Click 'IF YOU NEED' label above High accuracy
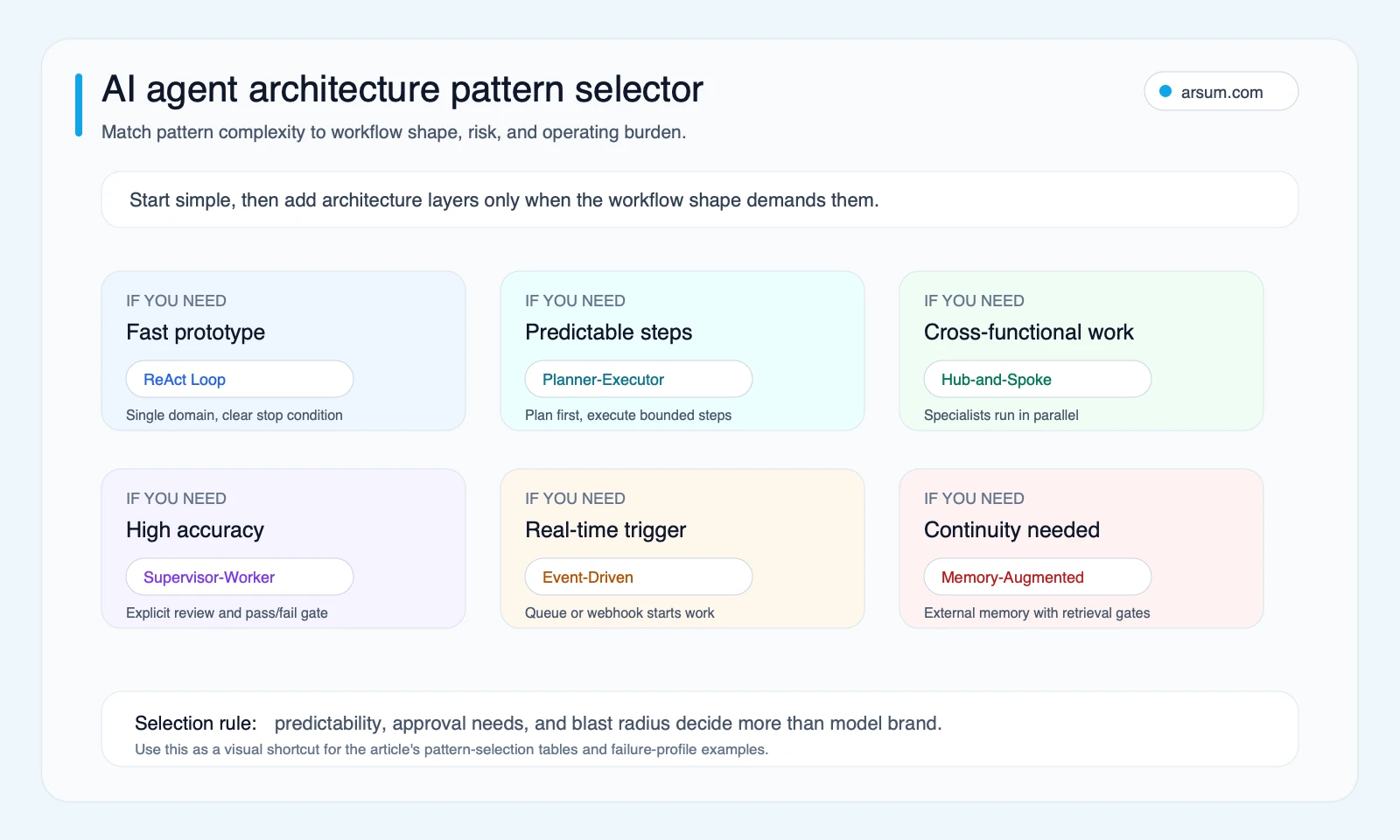 (176, 499)
